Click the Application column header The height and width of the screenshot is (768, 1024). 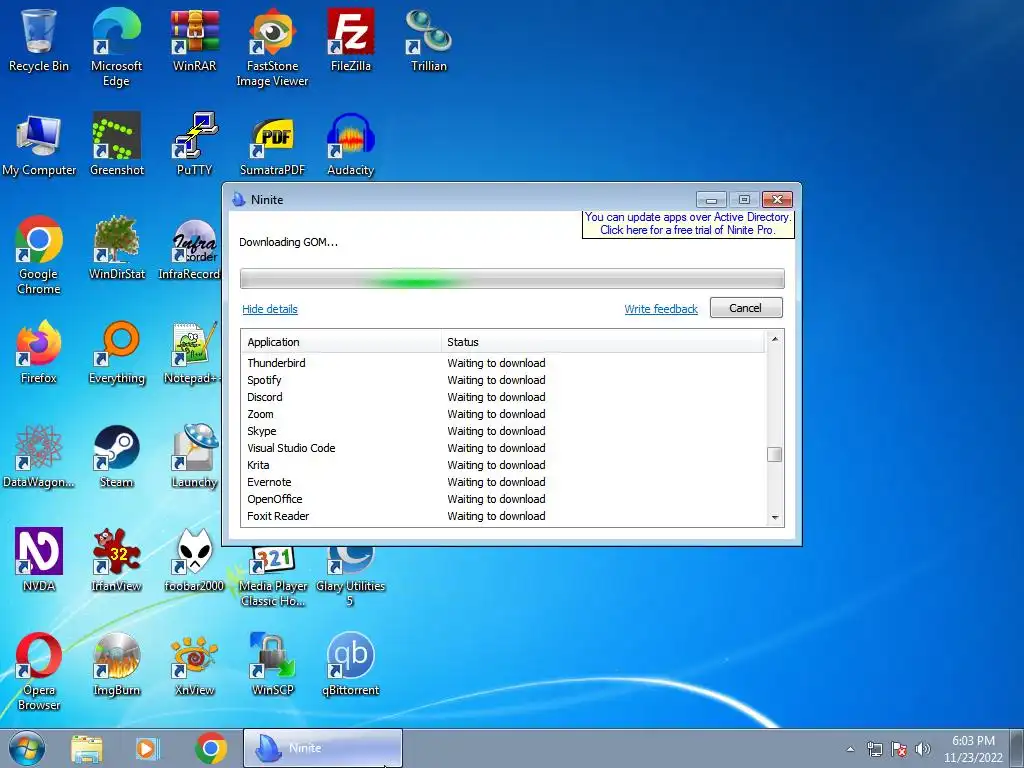[x=342, y=342]
